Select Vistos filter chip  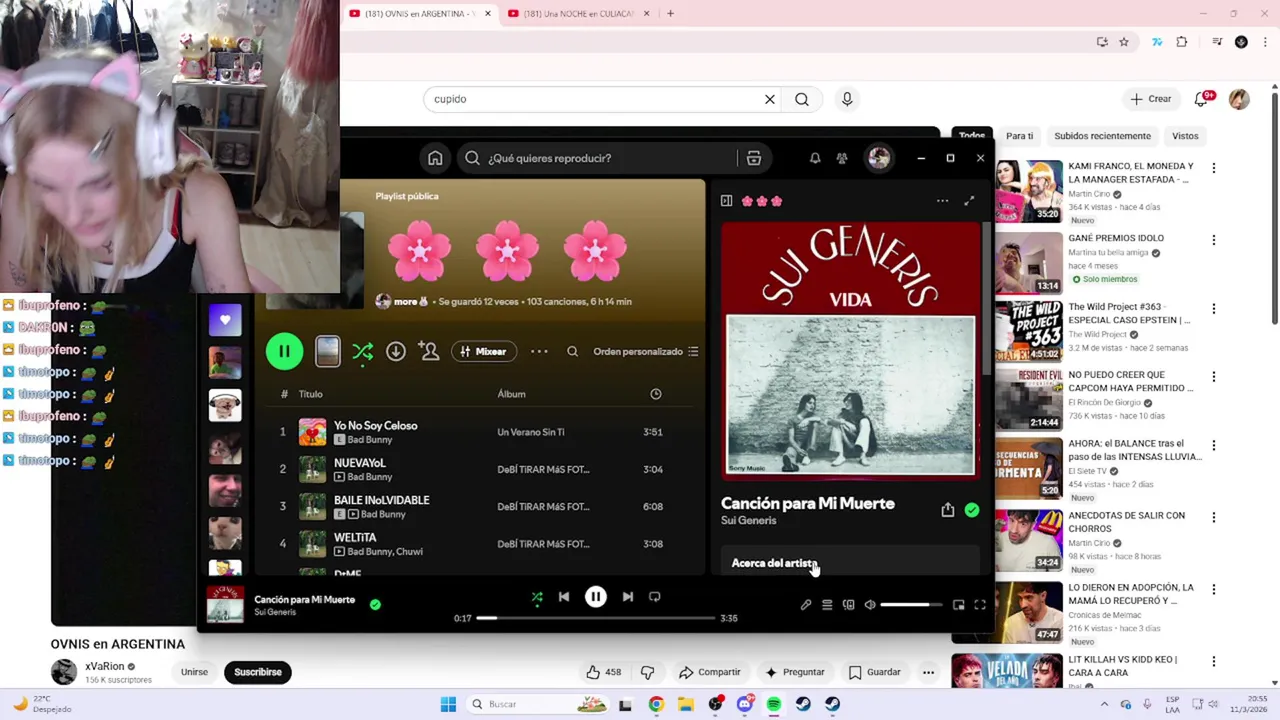[1185, 136]
